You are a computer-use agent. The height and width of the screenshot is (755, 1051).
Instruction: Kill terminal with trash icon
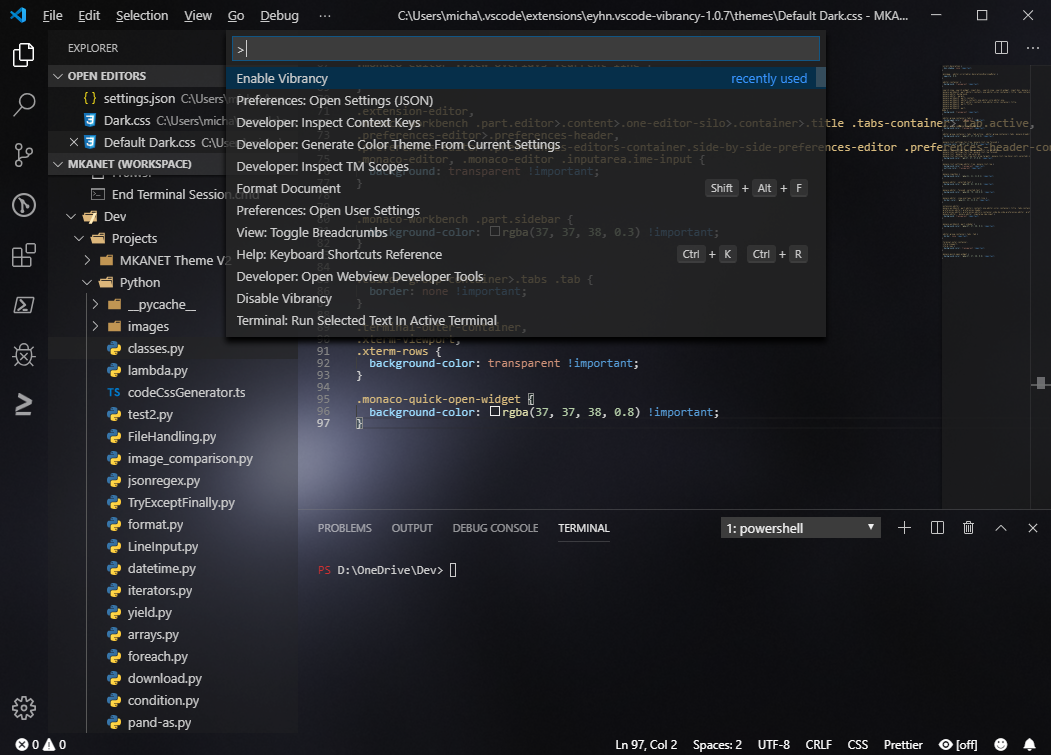pyautogui.click(x=969, y=528)
